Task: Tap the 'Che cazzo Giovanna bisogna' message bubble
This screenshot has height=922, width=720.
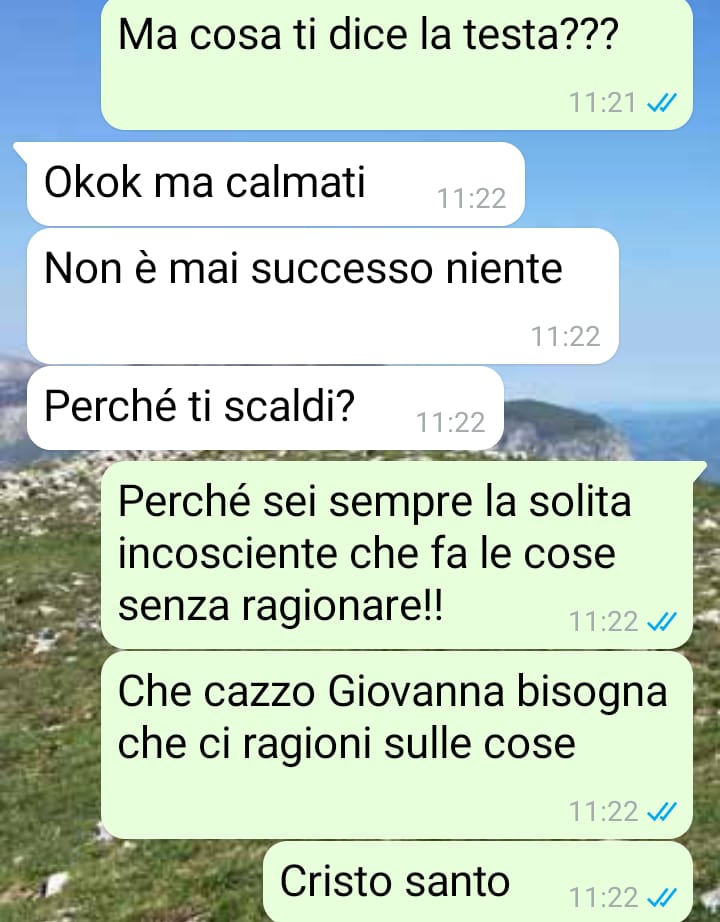Action: click(397, 745)
